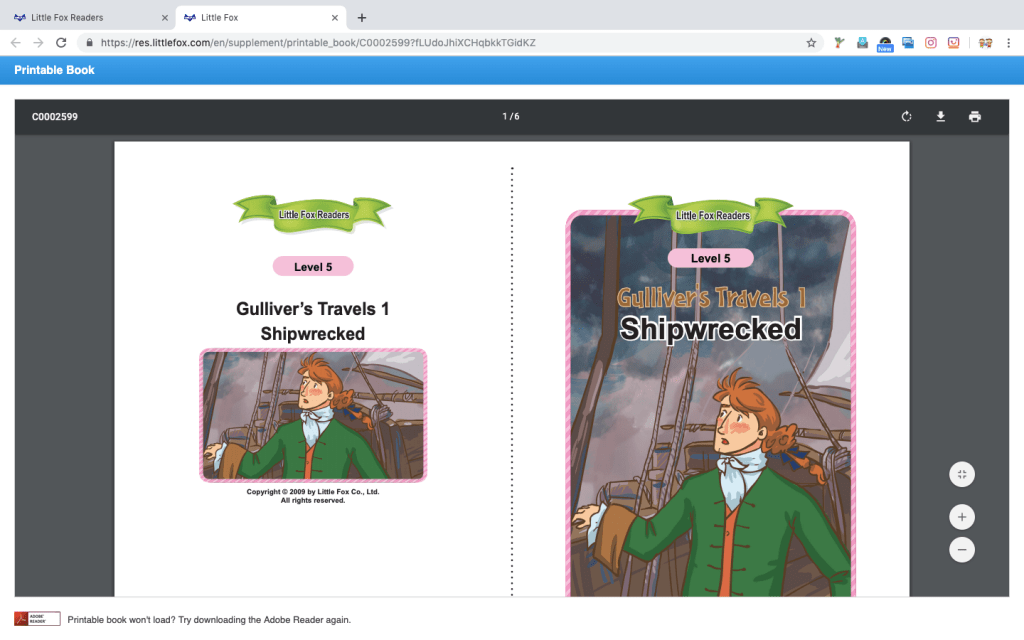Download the printable book PDF
The width and height of the screenshot is (1024, 640).
click(x=940, y=117)
